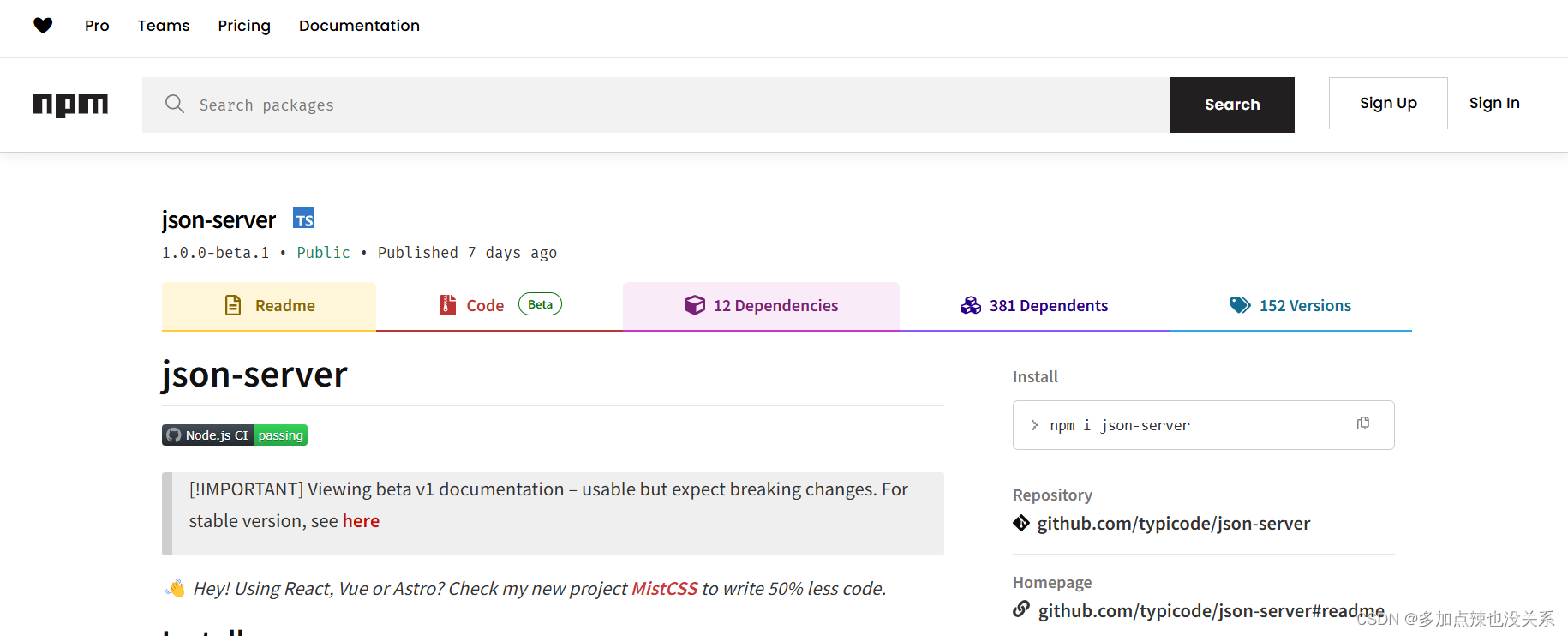The image size is (1568, 636).
Task: Click 'Published 7 days ago' text
Action: [x=467, y=253]
